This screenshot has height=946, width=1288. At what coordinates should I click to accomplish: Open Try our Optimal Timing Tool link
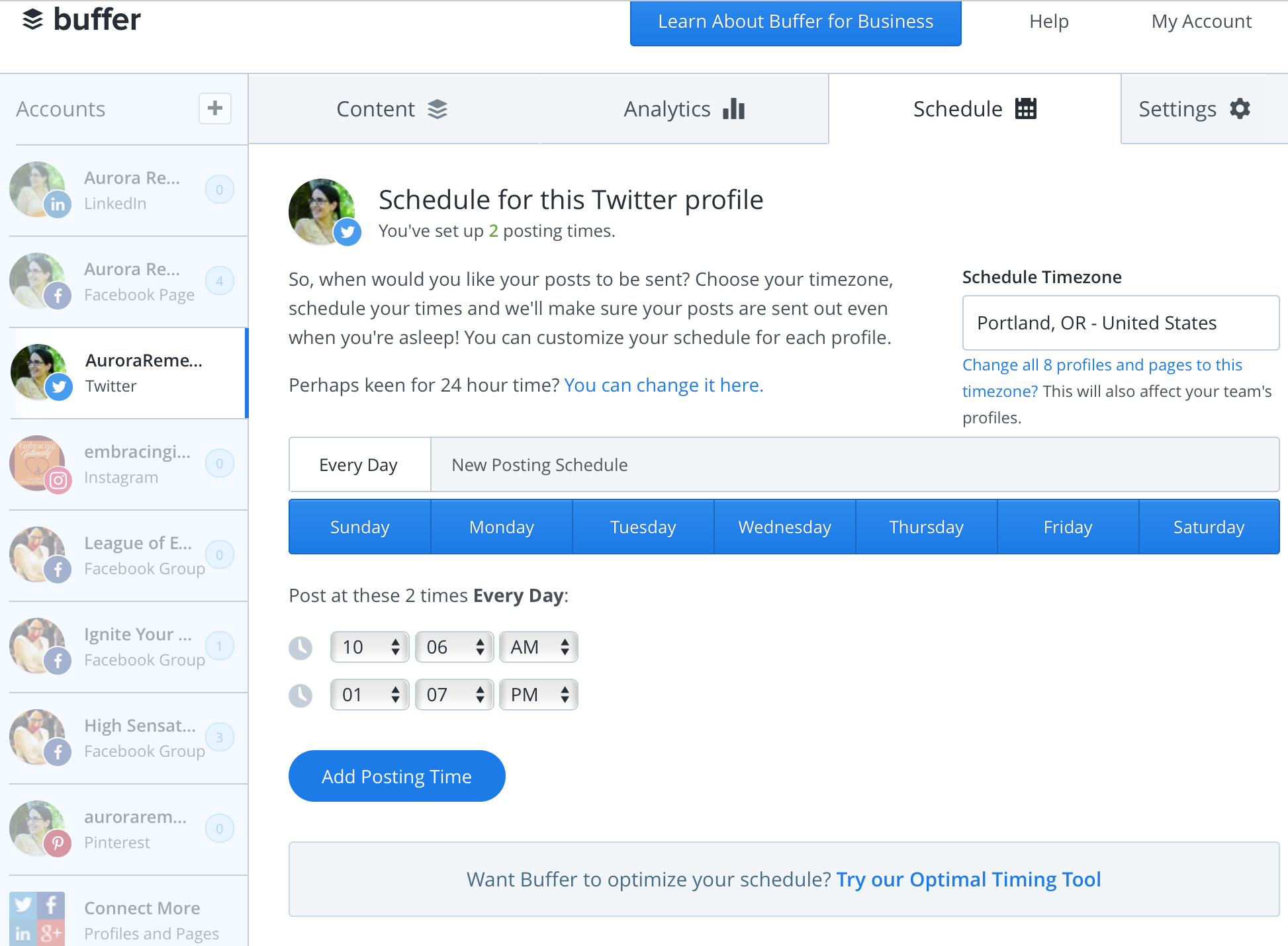point(968,879)
